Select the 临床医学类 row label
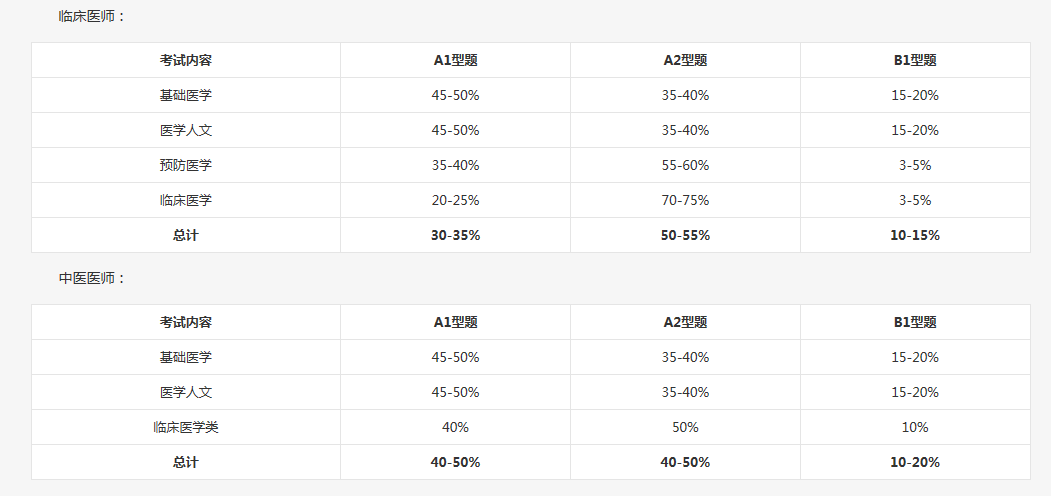Viewport: 1051px width, 496px height. 186,427
